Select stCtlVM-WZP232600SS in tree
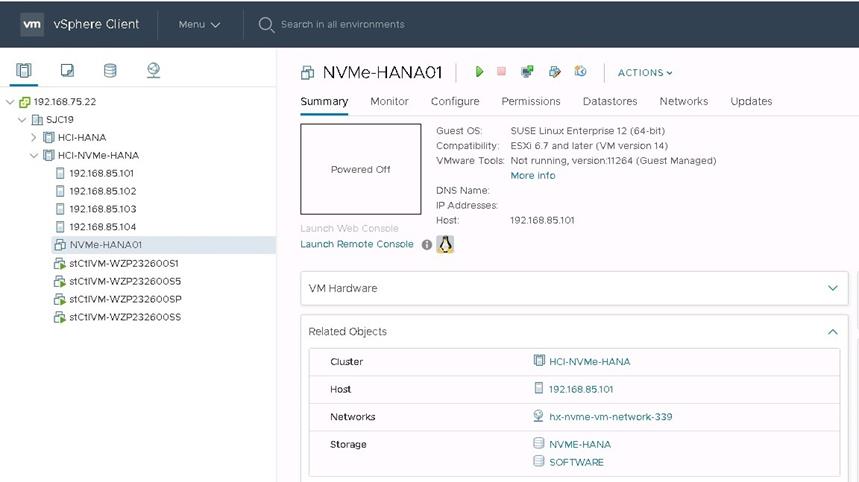The image size is (859, 482). click(125, 317)
